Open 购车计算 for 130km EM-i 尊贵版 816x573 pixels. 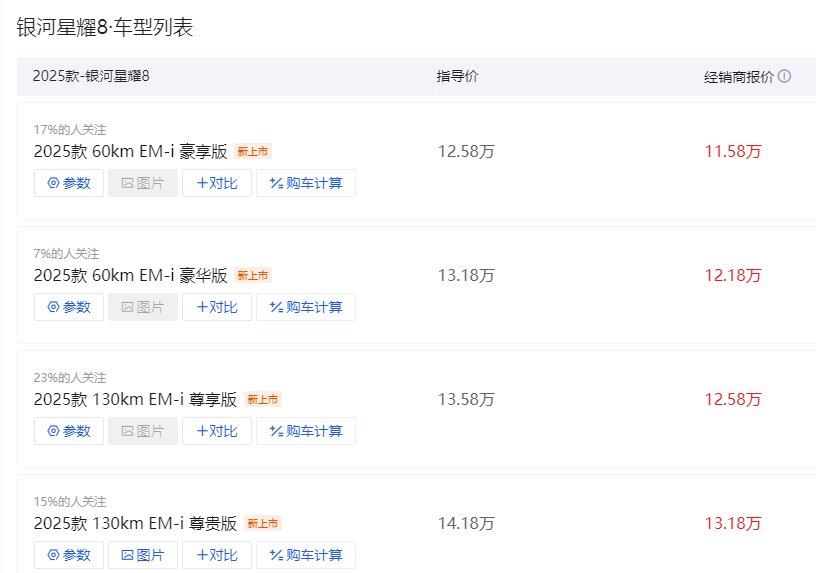click(306, 555)
